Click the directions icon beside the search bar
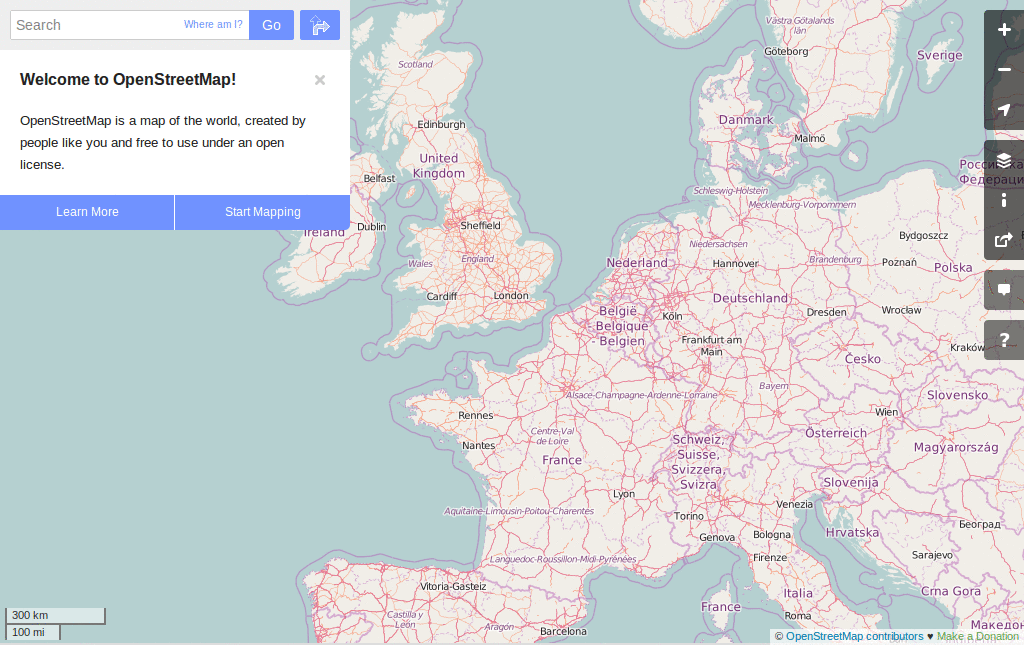Screen dimensions: 1024x645 pos(319,24)
